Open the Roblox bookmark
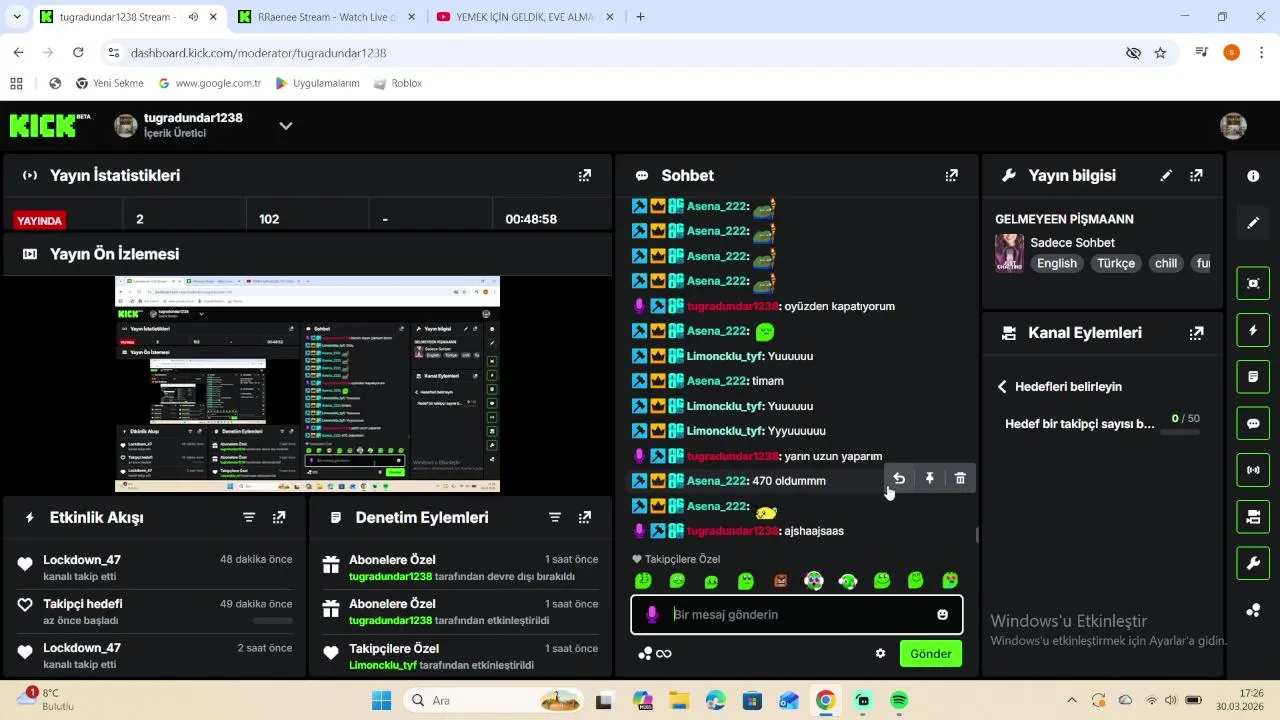1280x720 pixels. click(x=397, y=83)
